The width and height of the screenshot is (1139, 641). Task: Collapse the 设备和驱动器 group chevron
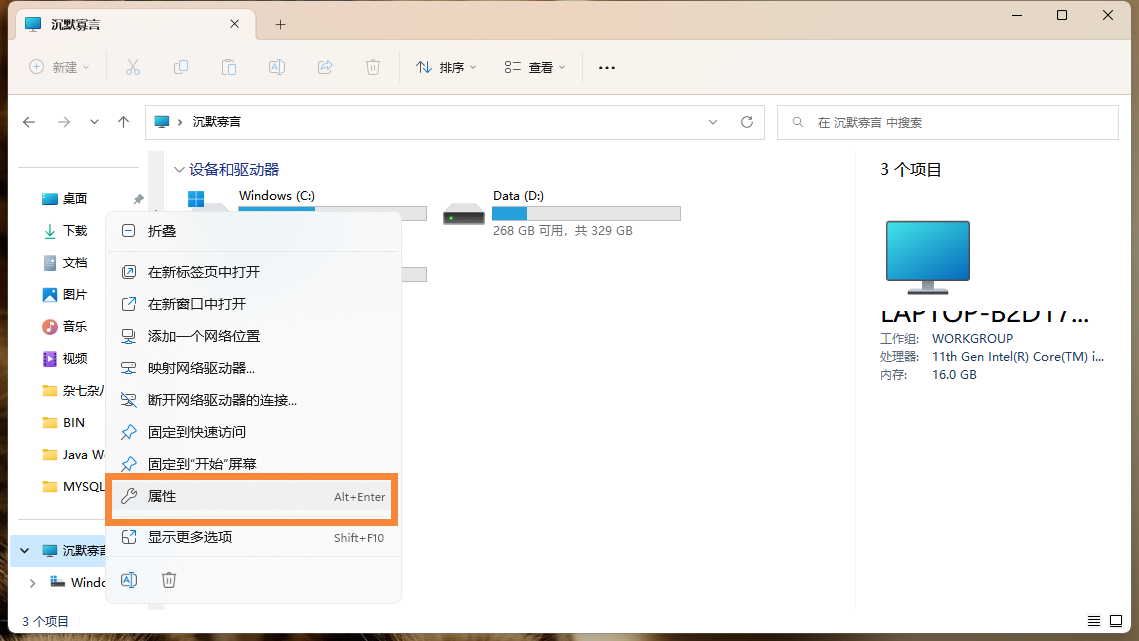[179, 169]
